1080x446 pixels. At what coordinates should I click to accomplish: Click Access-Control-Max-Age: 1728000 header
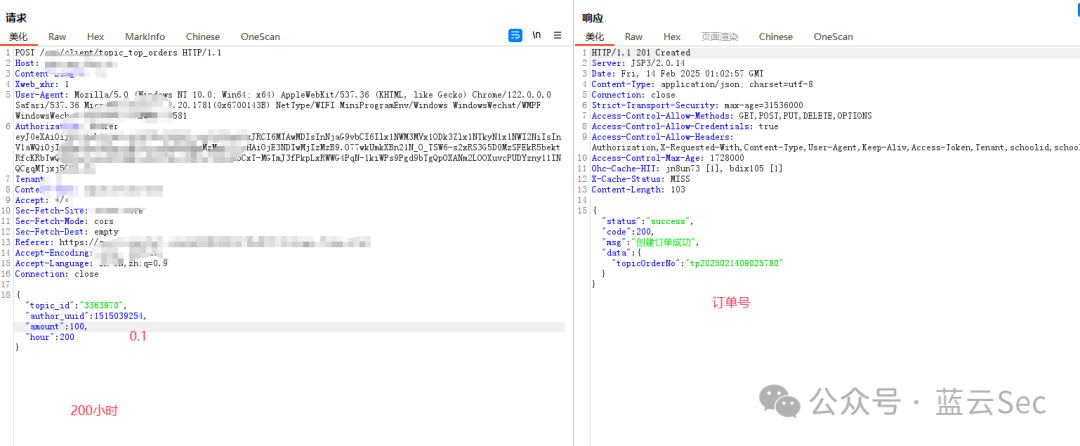tap(667, 158)
